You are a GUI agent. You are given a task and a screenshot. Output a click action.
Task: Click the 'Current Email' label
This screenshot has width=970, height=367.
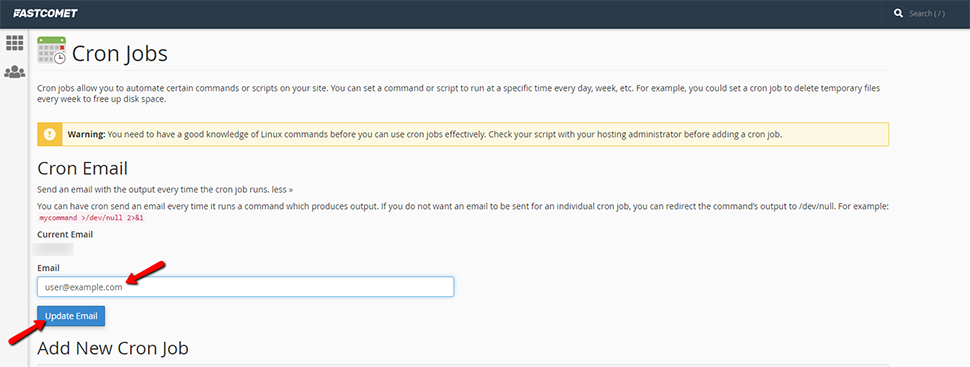coord(65,235)
